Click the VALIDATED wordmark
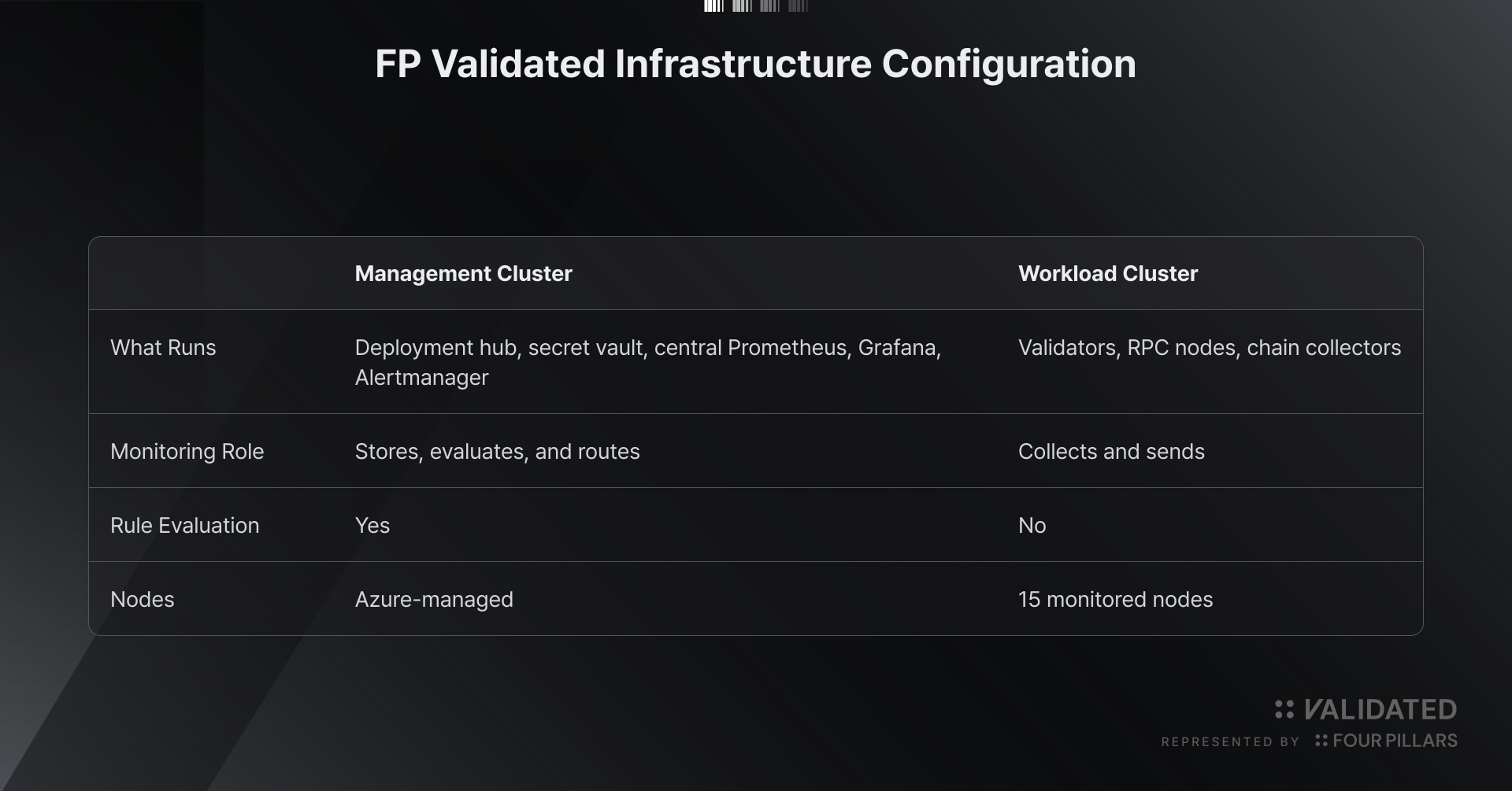This screenshot has height=791, width=1512. [x=1380, y=710]
